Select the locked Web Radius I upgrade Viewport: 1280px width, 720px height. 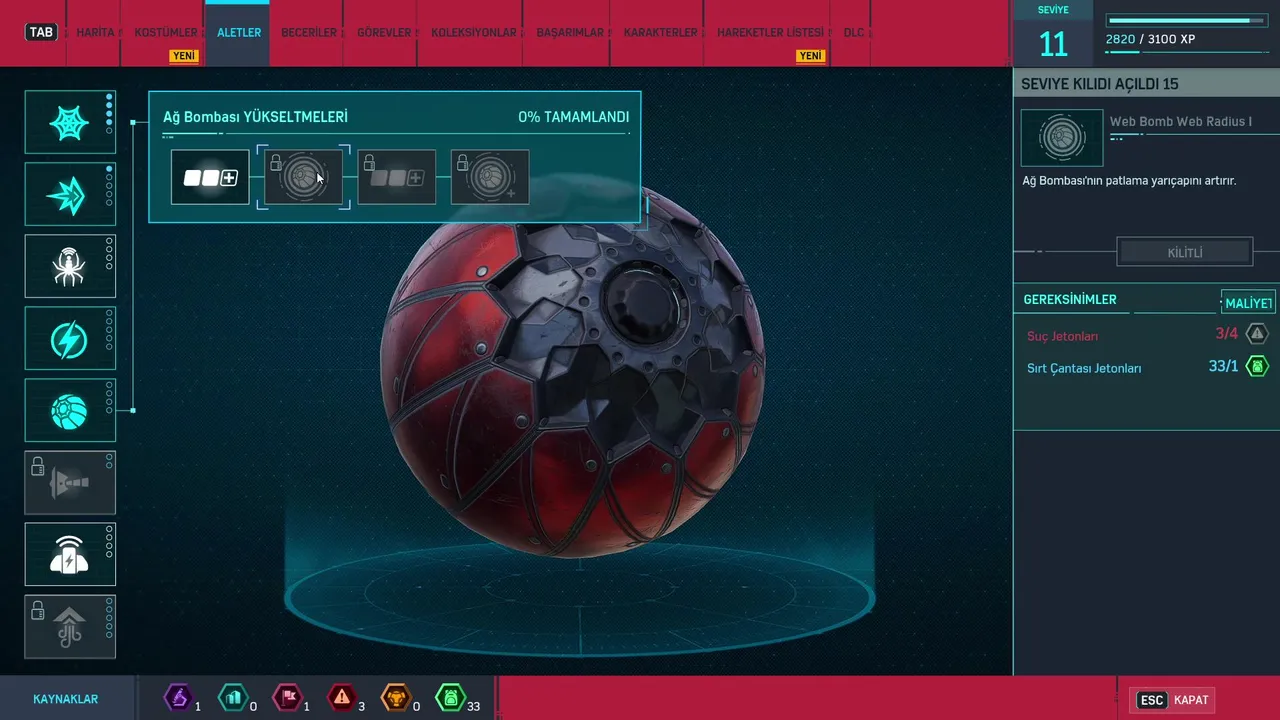(303, 177)
